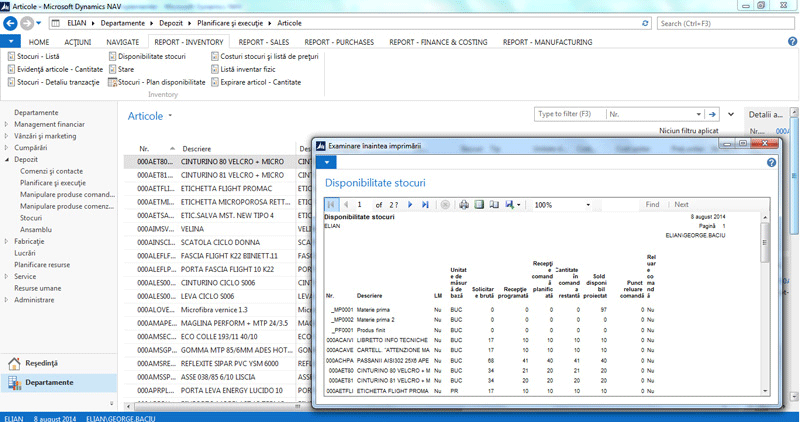This screenshot has height=422, width=800.
Task: Open Listă inventar fizic report
Action: point(243,69)
